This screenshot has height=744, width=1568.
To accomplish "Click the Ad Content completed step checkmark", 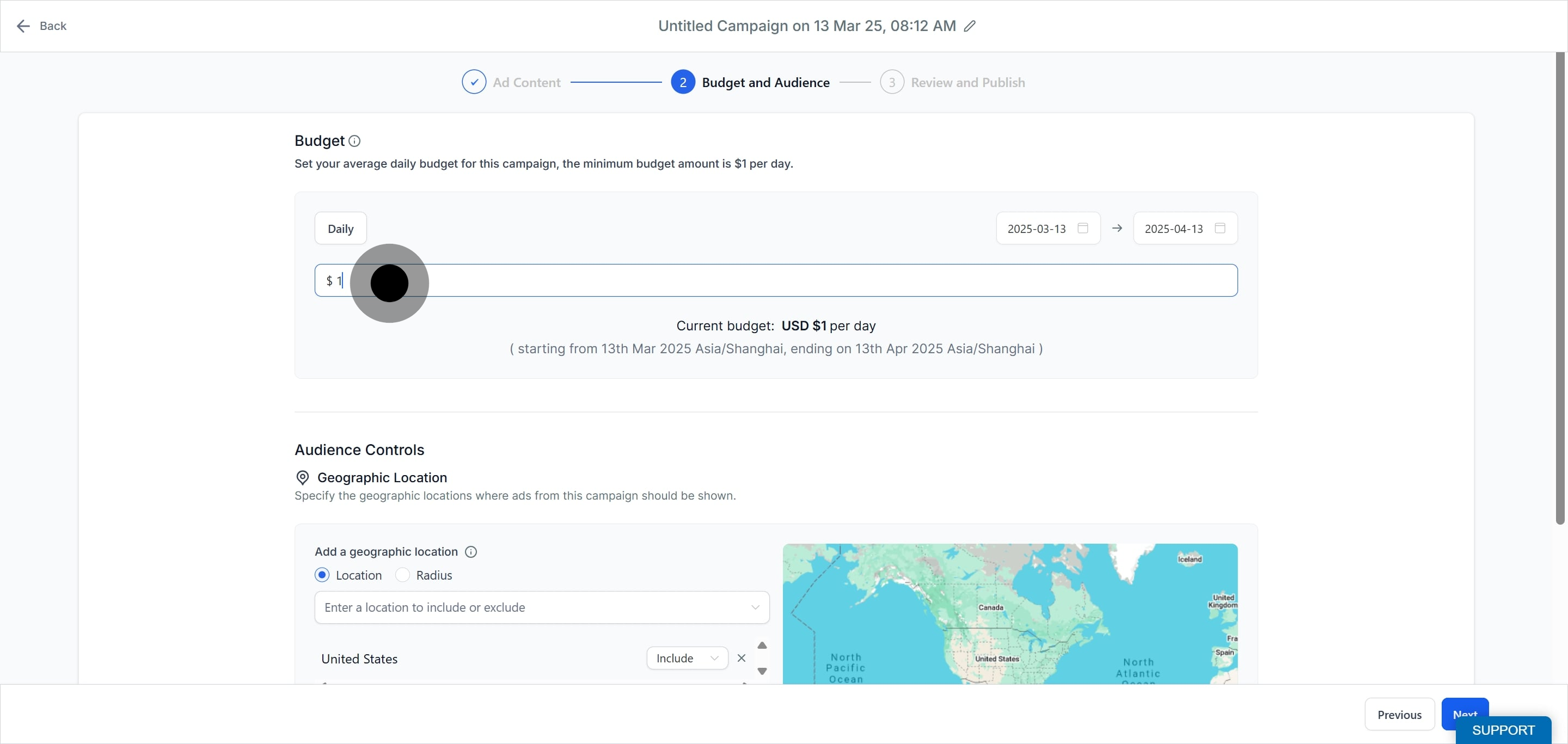I will (474, 82).
